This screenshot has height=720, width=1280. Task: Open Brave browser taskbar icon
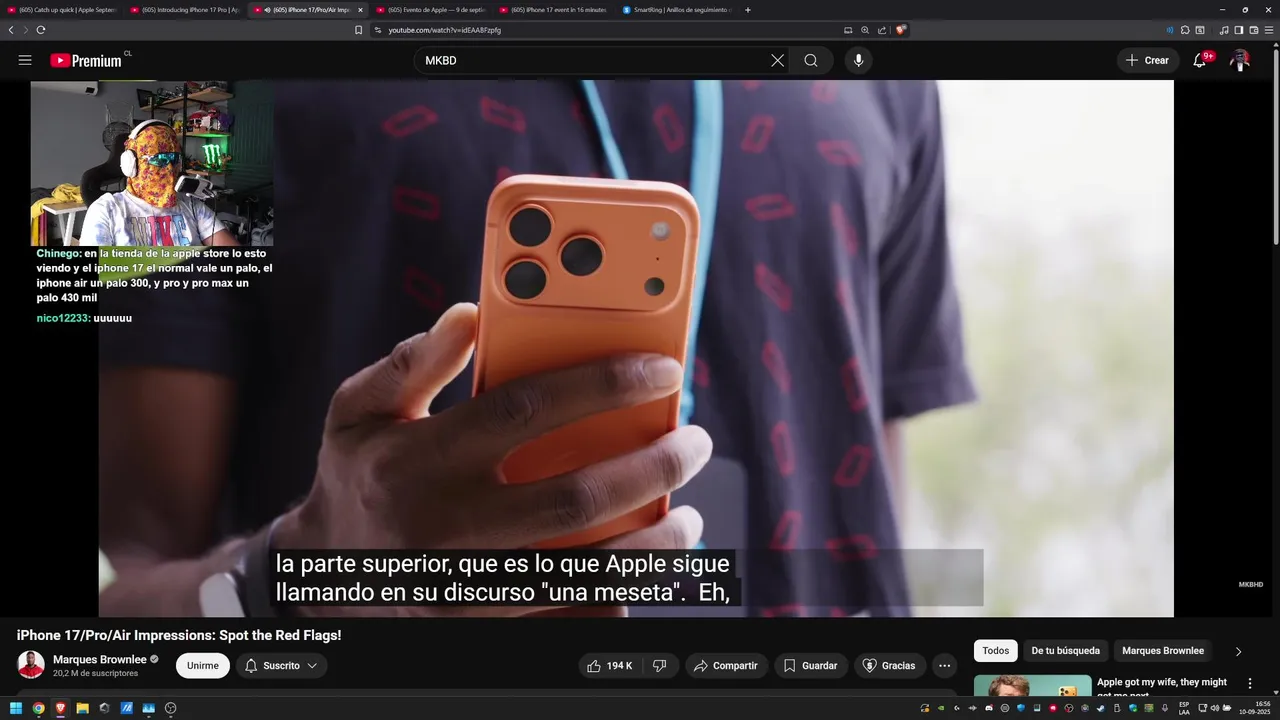pyautogui.click(x=60, y=708)
